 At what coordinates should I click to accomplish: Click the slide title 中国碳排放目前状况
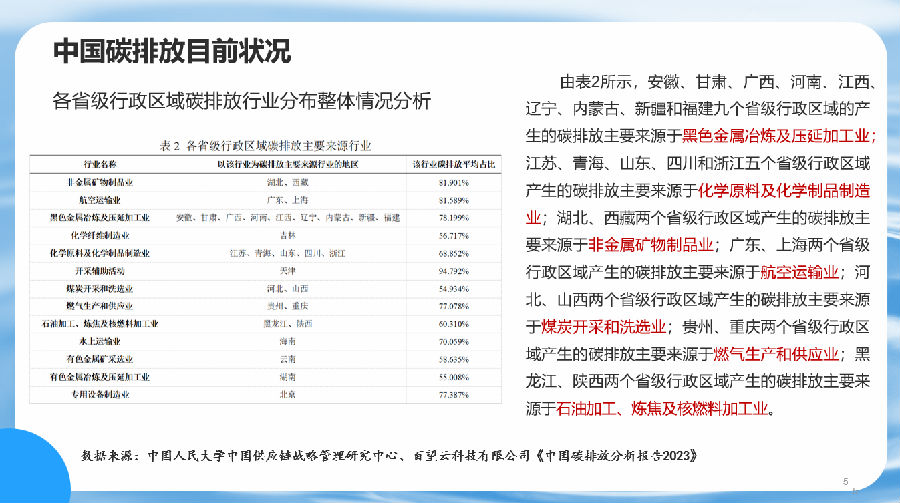point(171,52)
